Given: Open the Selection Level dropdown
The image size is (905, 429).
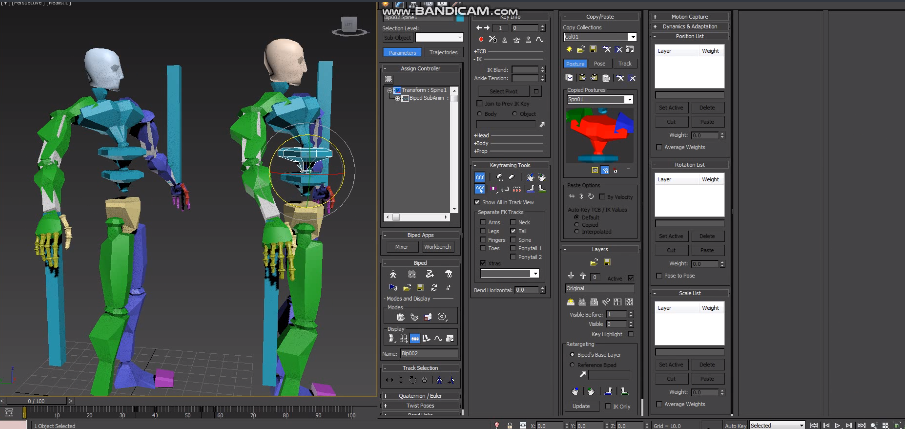Looking at the screenshot, I should click(439, 38).
